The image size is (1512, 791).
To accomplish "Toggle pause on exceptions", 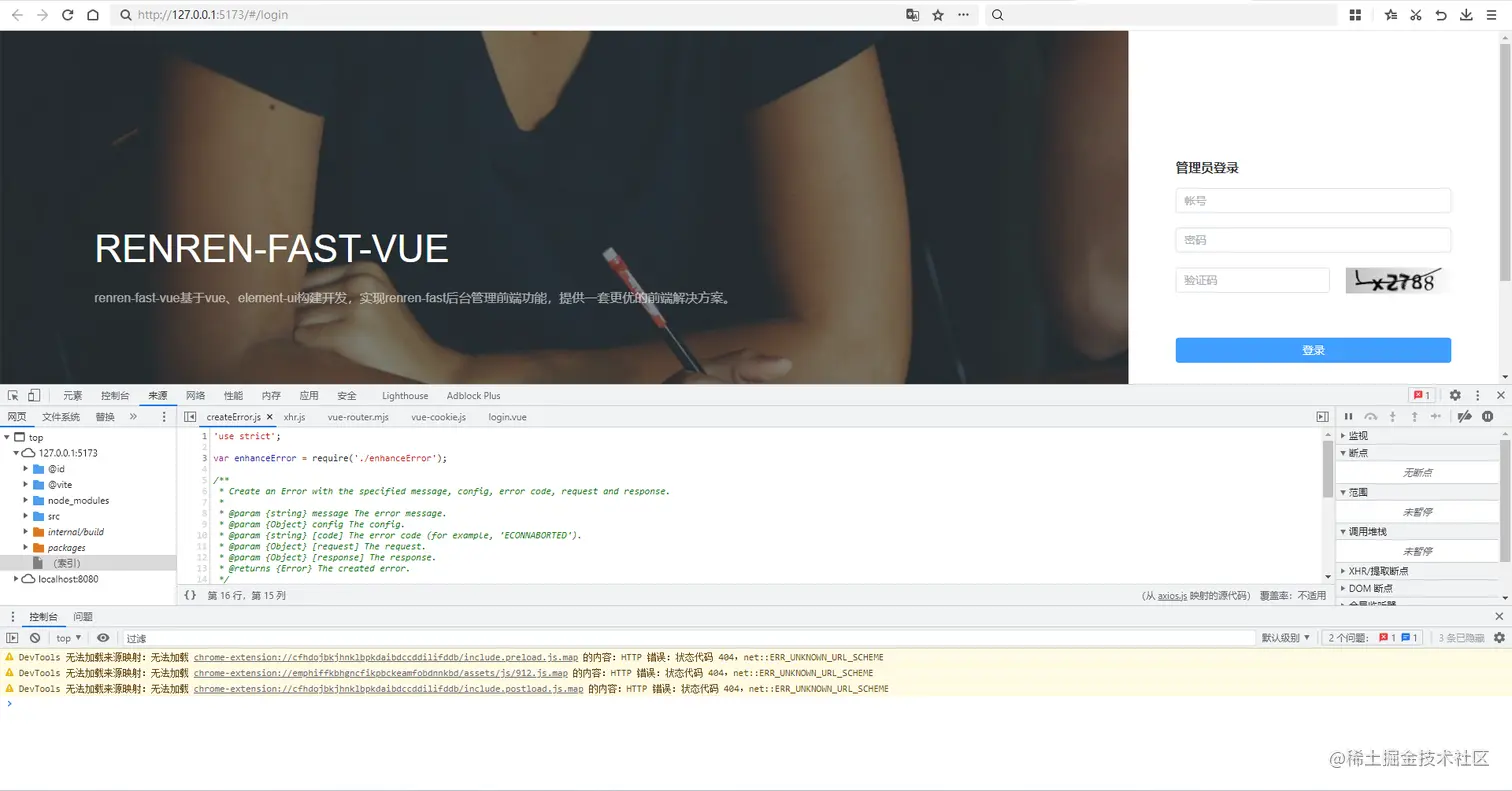I will (x=1488, y=417).
